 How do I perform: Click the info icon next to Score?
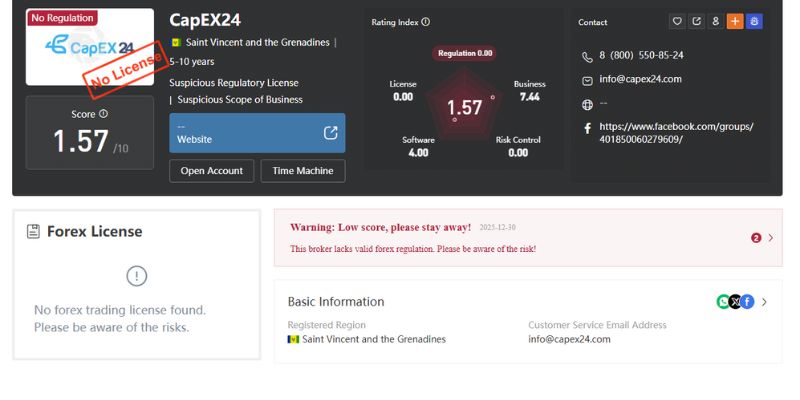pos(104,114)
